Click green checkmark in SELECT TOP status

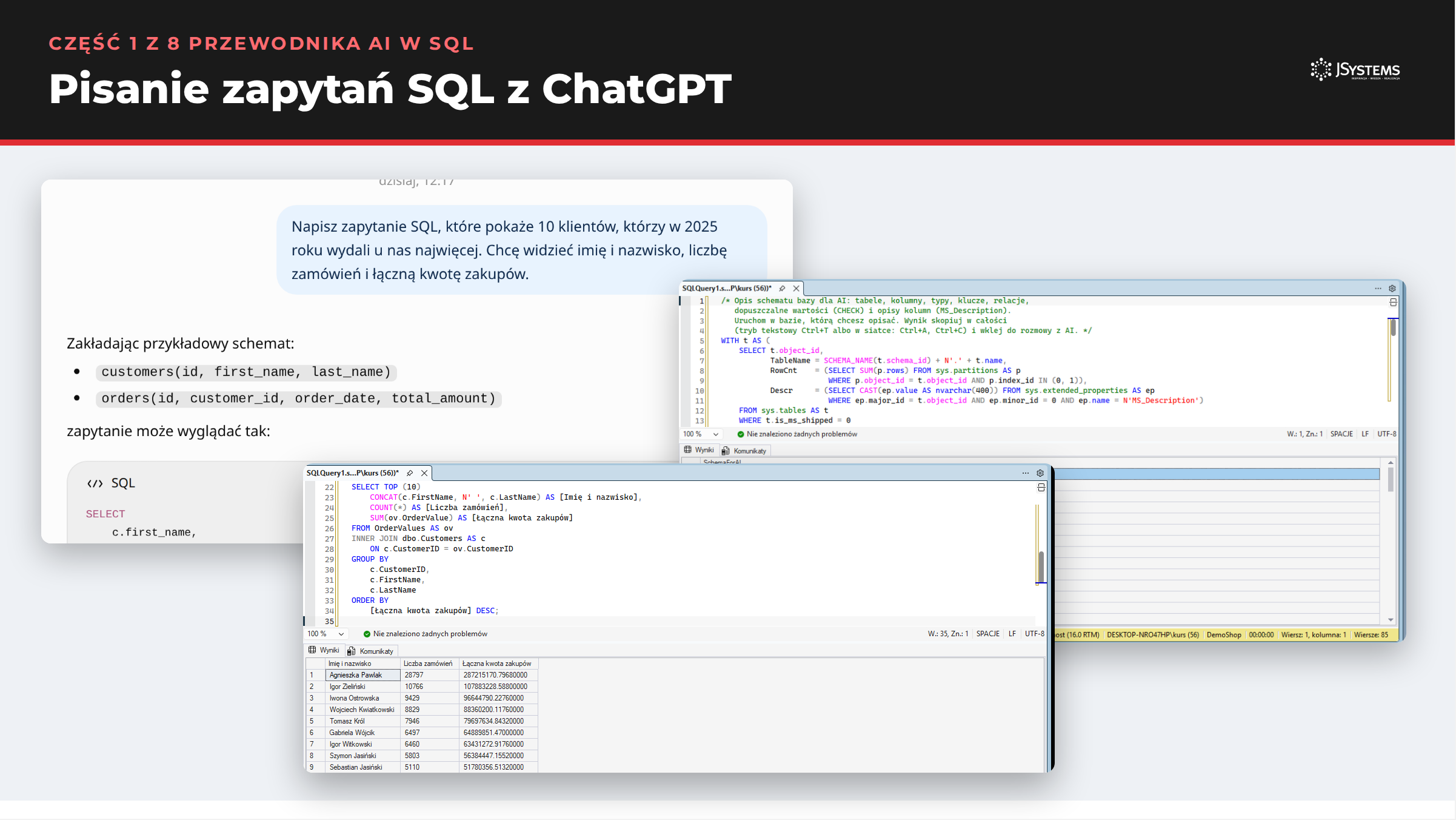click(367, 634)
